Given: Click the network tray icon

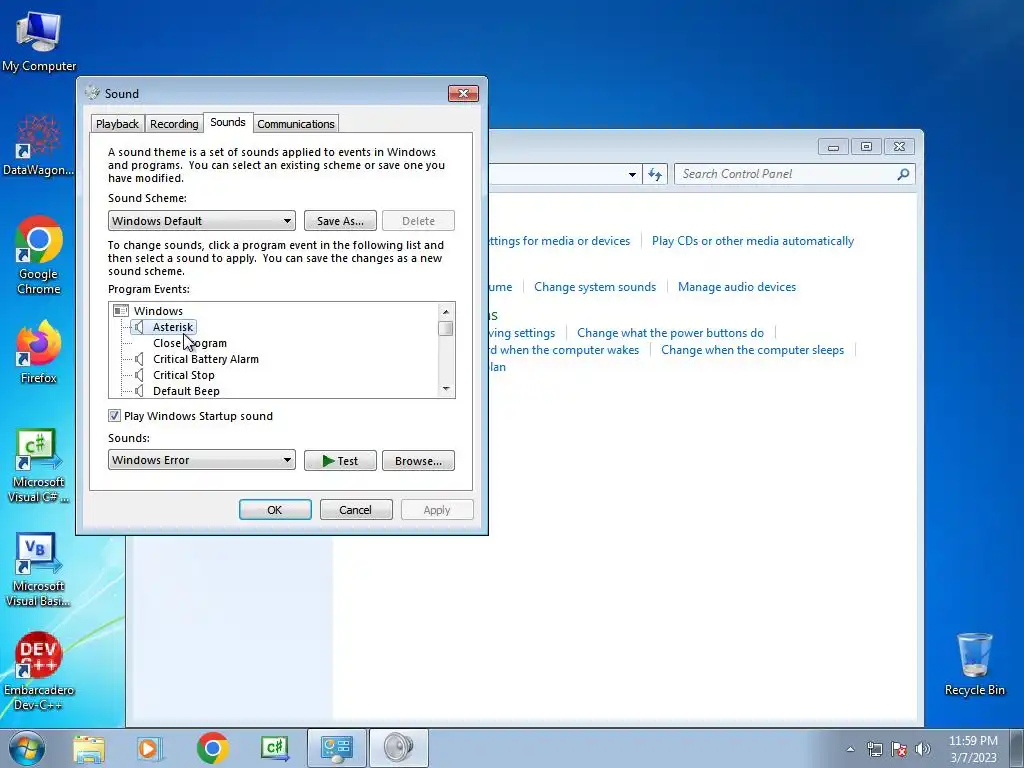Looking at the screenshot, I should [x=874, y=749].
